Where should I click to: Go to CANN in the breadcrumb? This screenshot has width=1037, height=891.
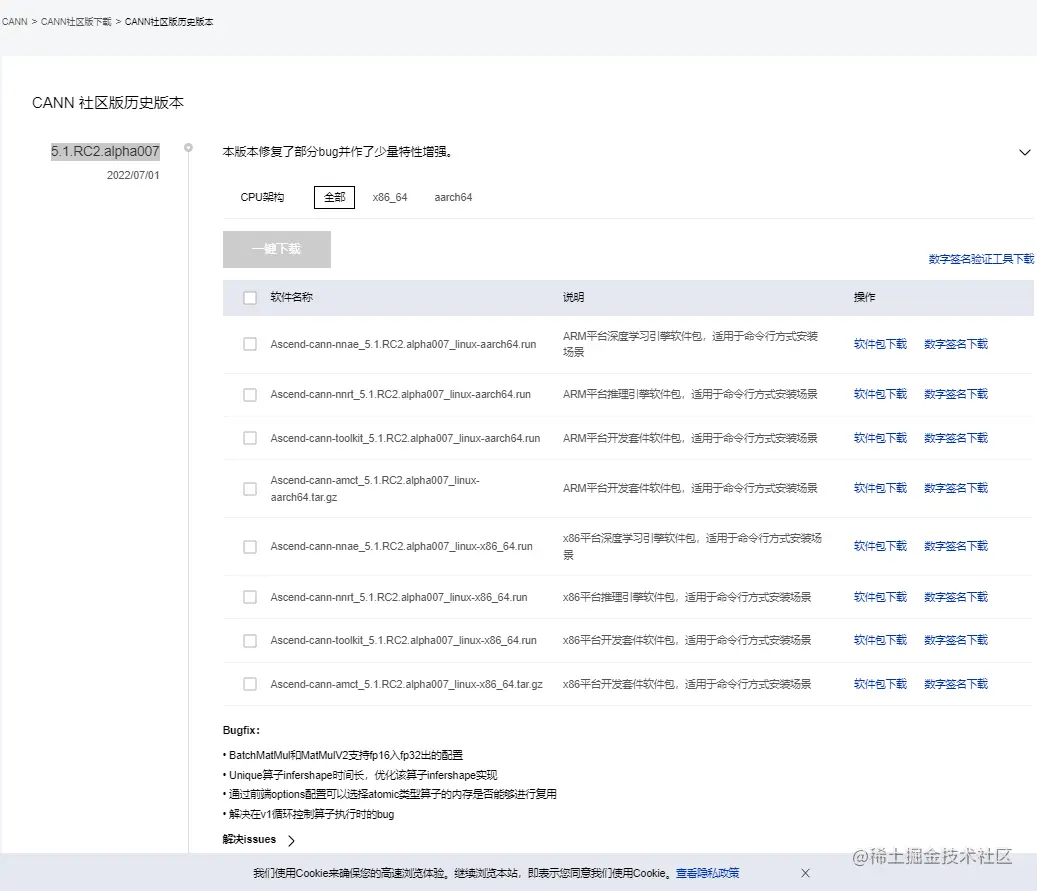[x=15, y=22]
